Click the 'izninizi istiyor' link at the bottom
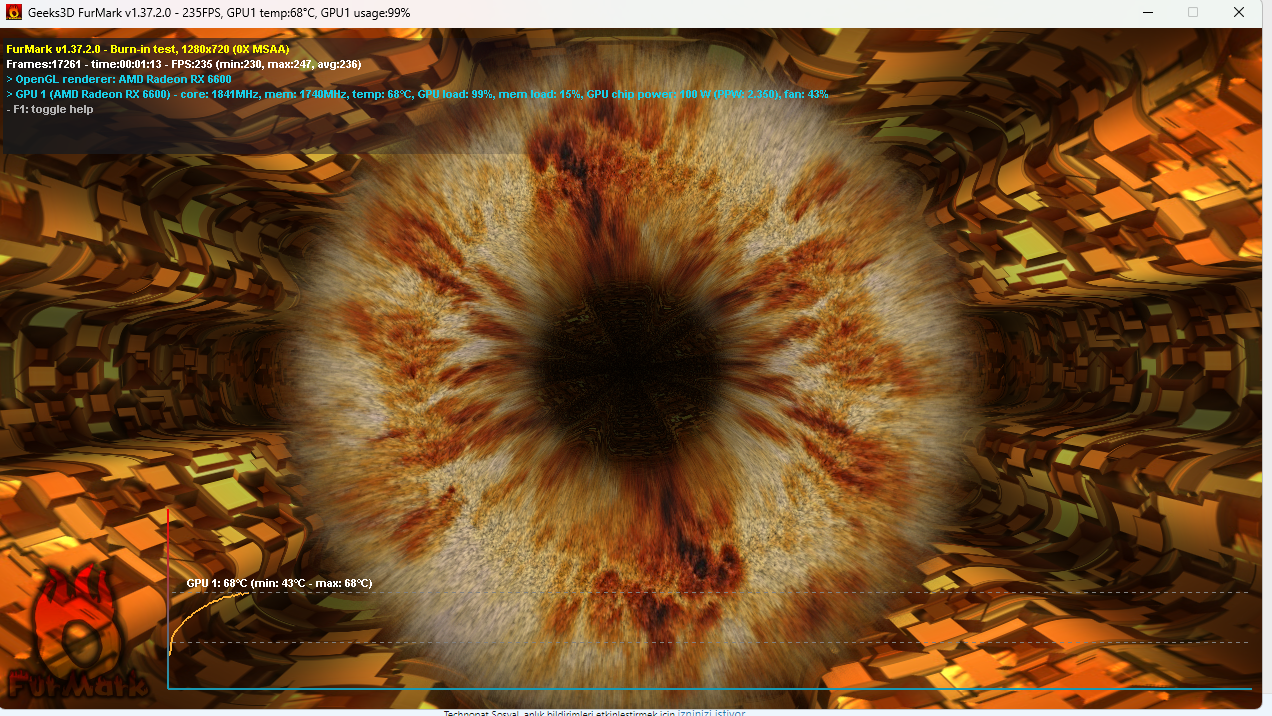 [712, 712]
